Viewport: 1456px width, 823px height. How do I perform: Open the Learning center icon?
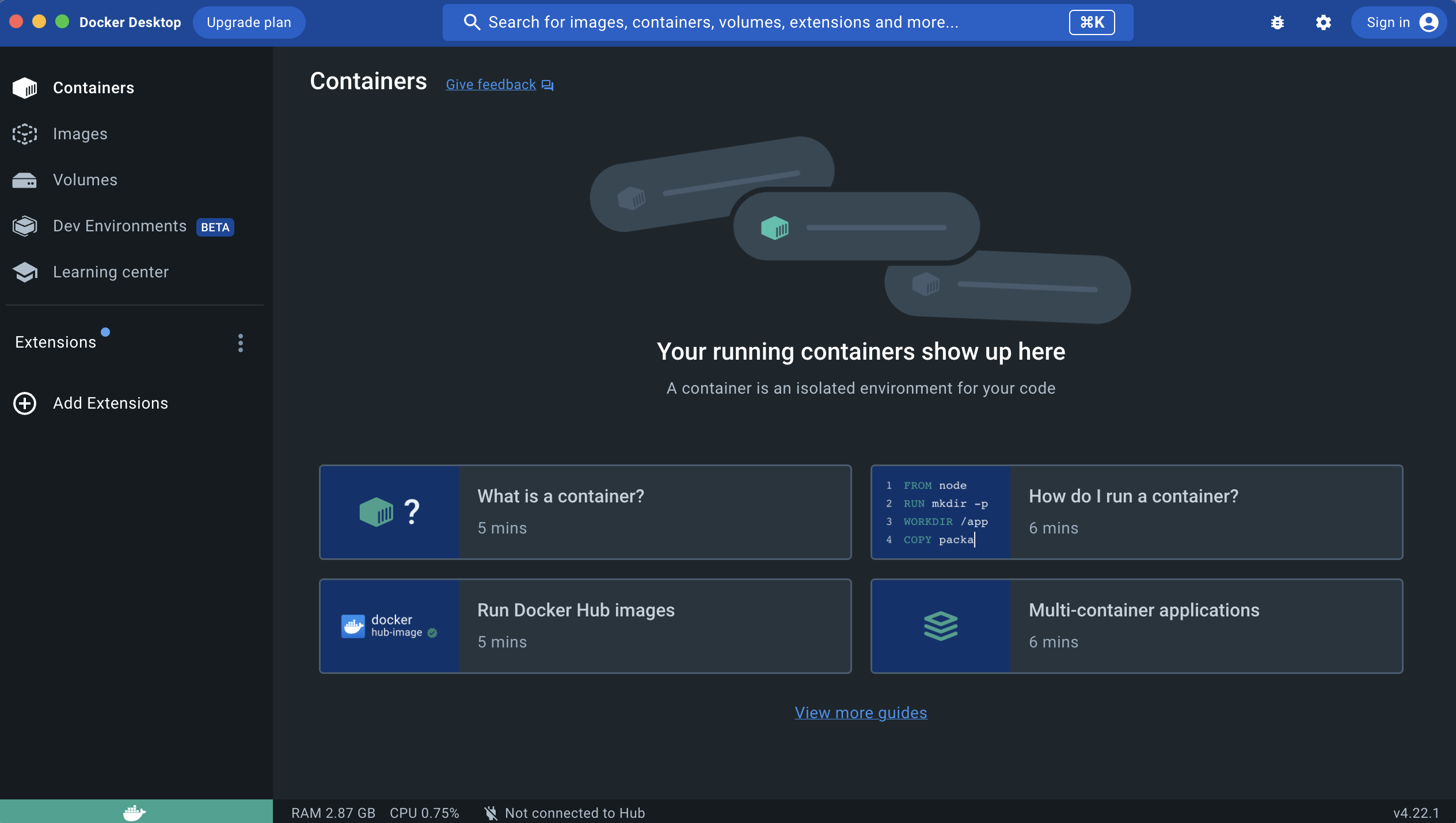click(x=24, y=272)
